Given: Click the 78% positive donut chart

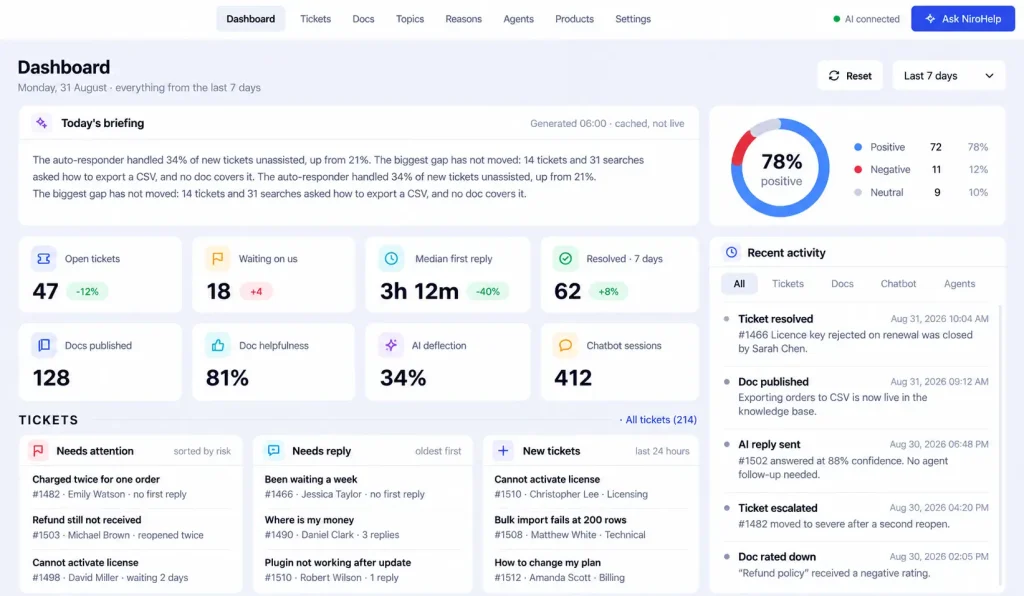Looking at the screenshot, I should [780, 167].
